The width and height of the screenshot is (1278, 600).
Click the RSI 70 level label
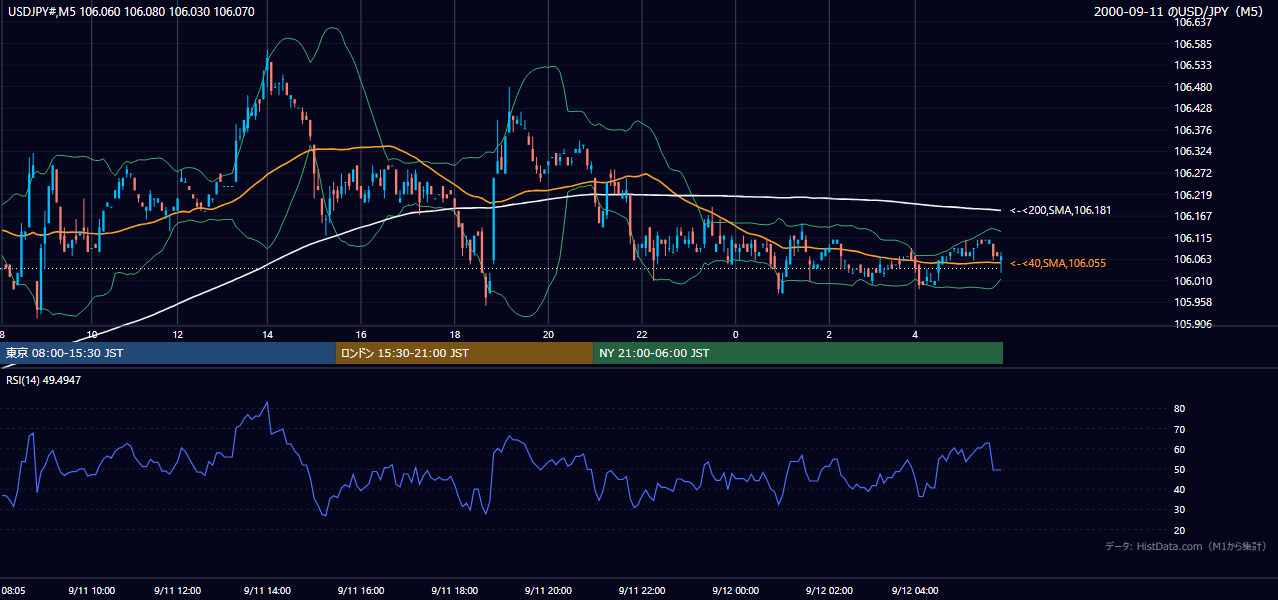pyautogui.click(x=1179, y=429)
